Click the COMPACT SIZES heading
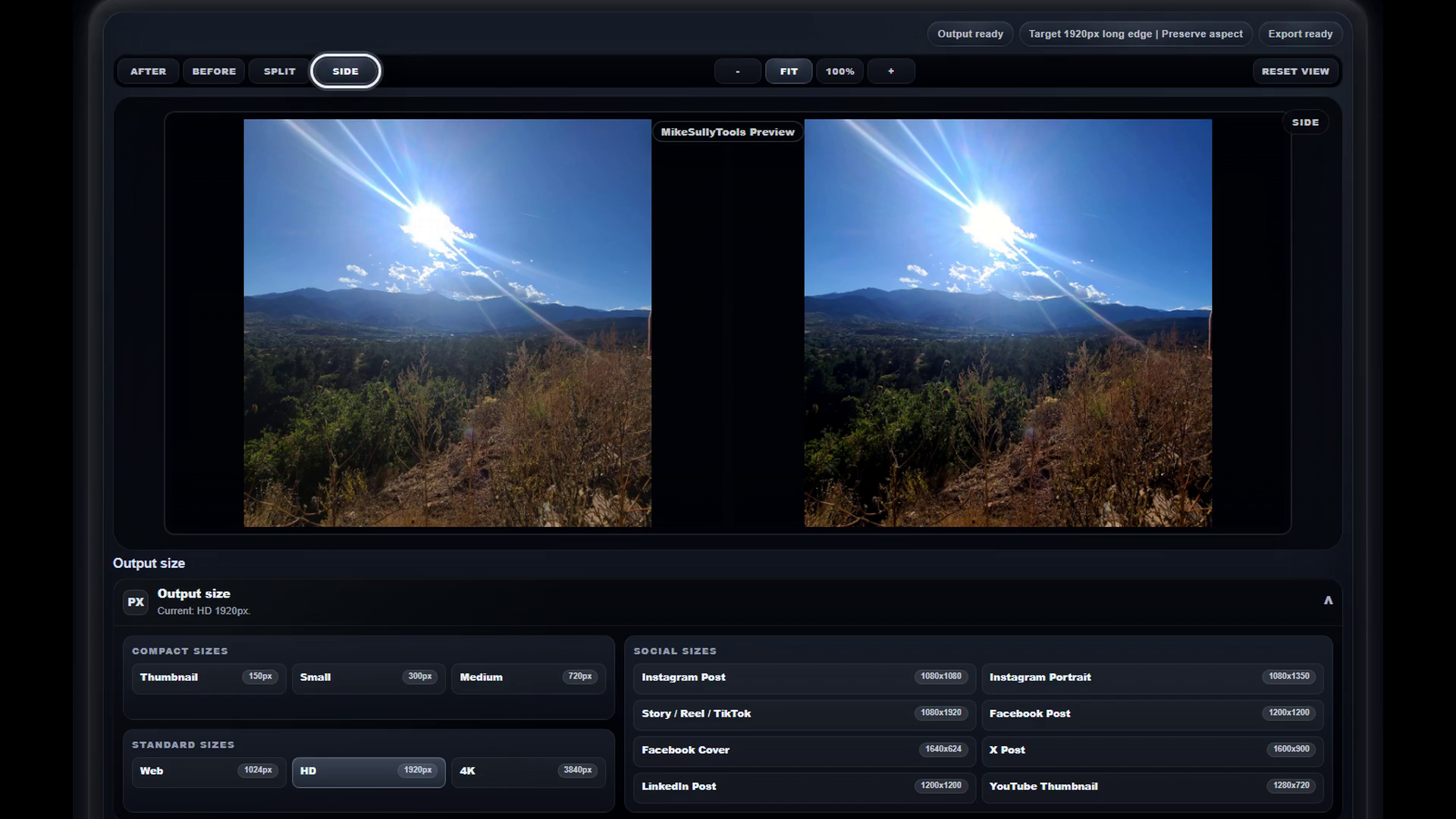The height and width of the screenshot is (819, 1456). click(180, 651)
